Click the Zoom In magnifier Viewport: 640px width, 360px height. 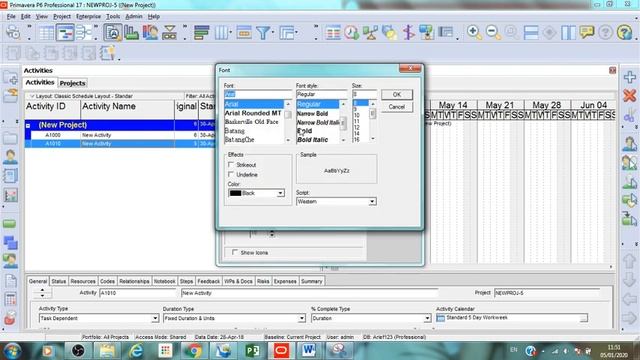474,32
